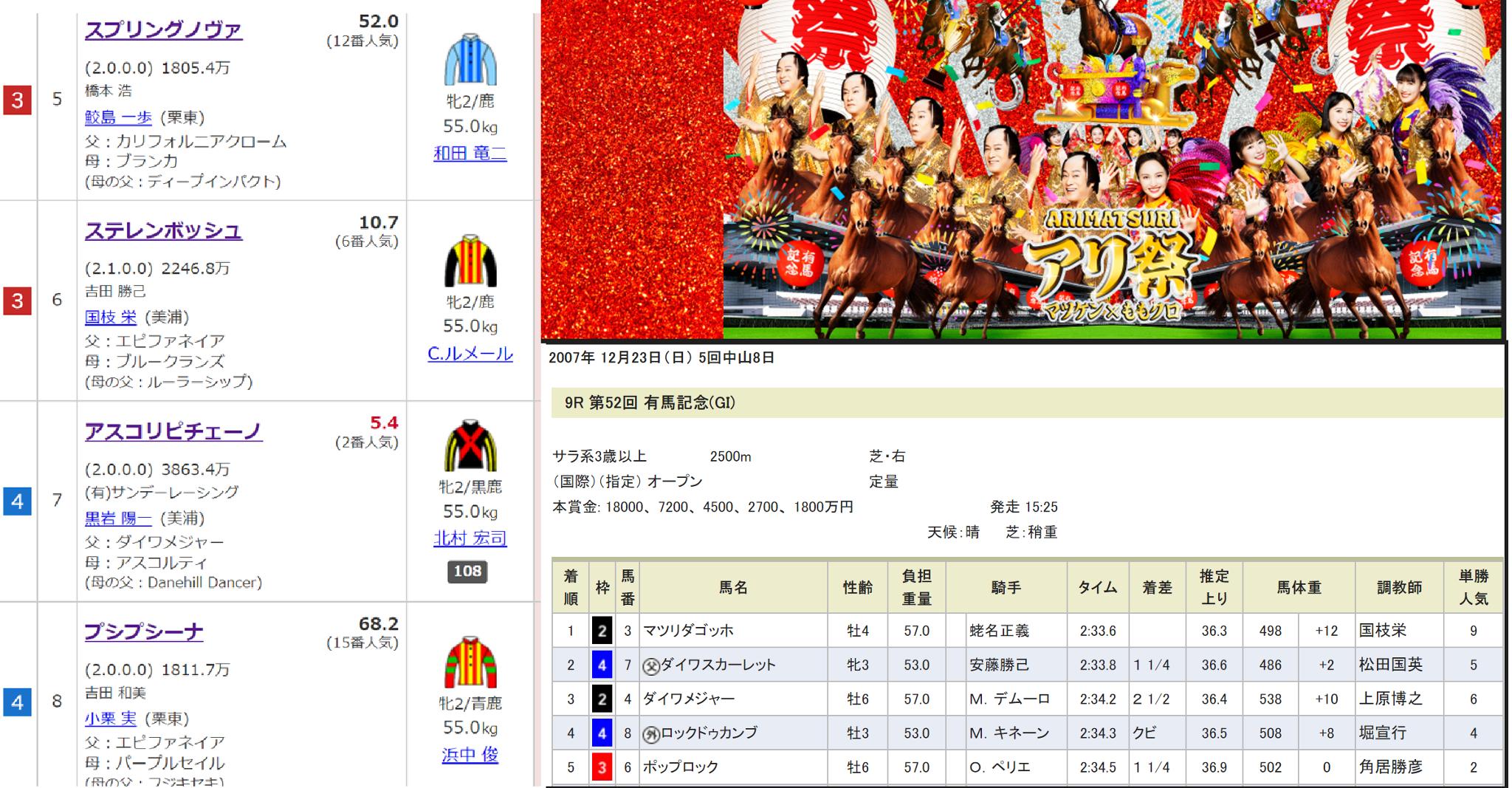
Task: Click the circled 父 mark beside ダイワスカーレット
Action: (650, 665)
